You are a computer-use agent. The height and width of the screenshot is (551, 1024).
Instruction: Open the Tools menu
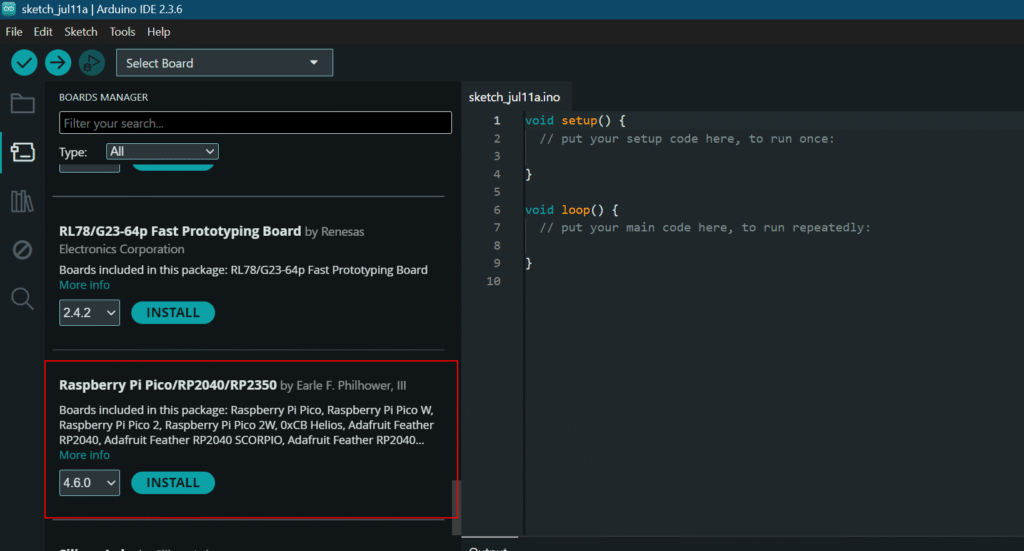pyautogui.click(x=122, y=31)
